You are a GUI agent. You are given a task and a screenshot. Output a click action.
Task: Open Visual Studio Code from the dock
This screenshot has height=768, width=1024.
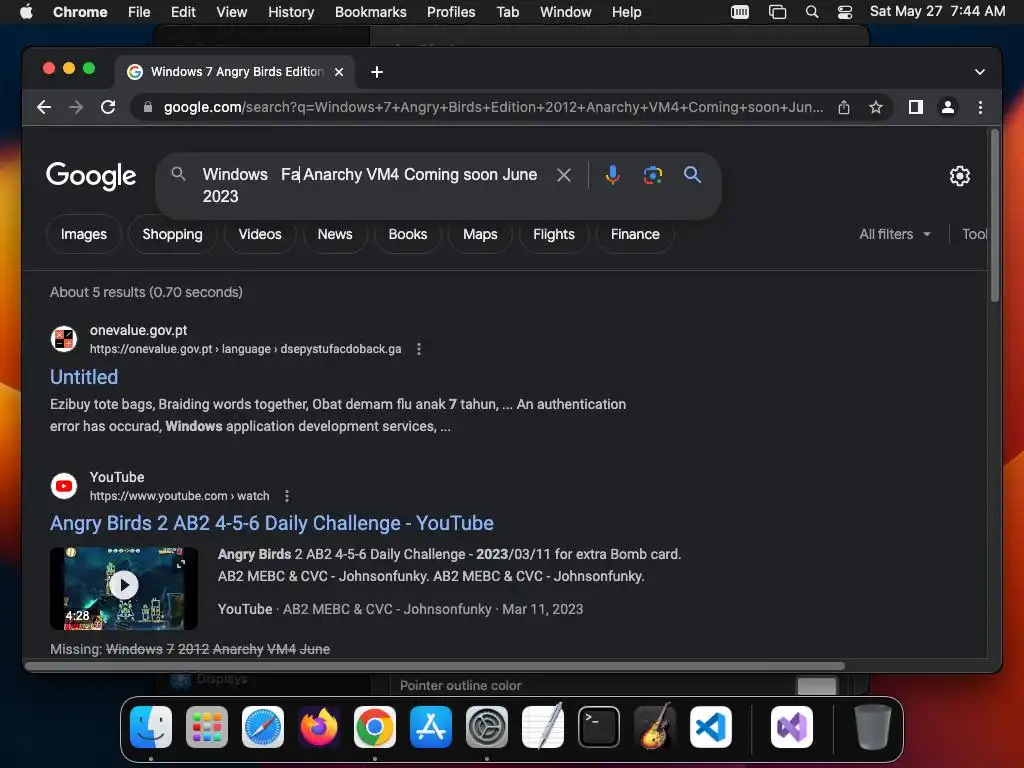(x=711, y=727)
